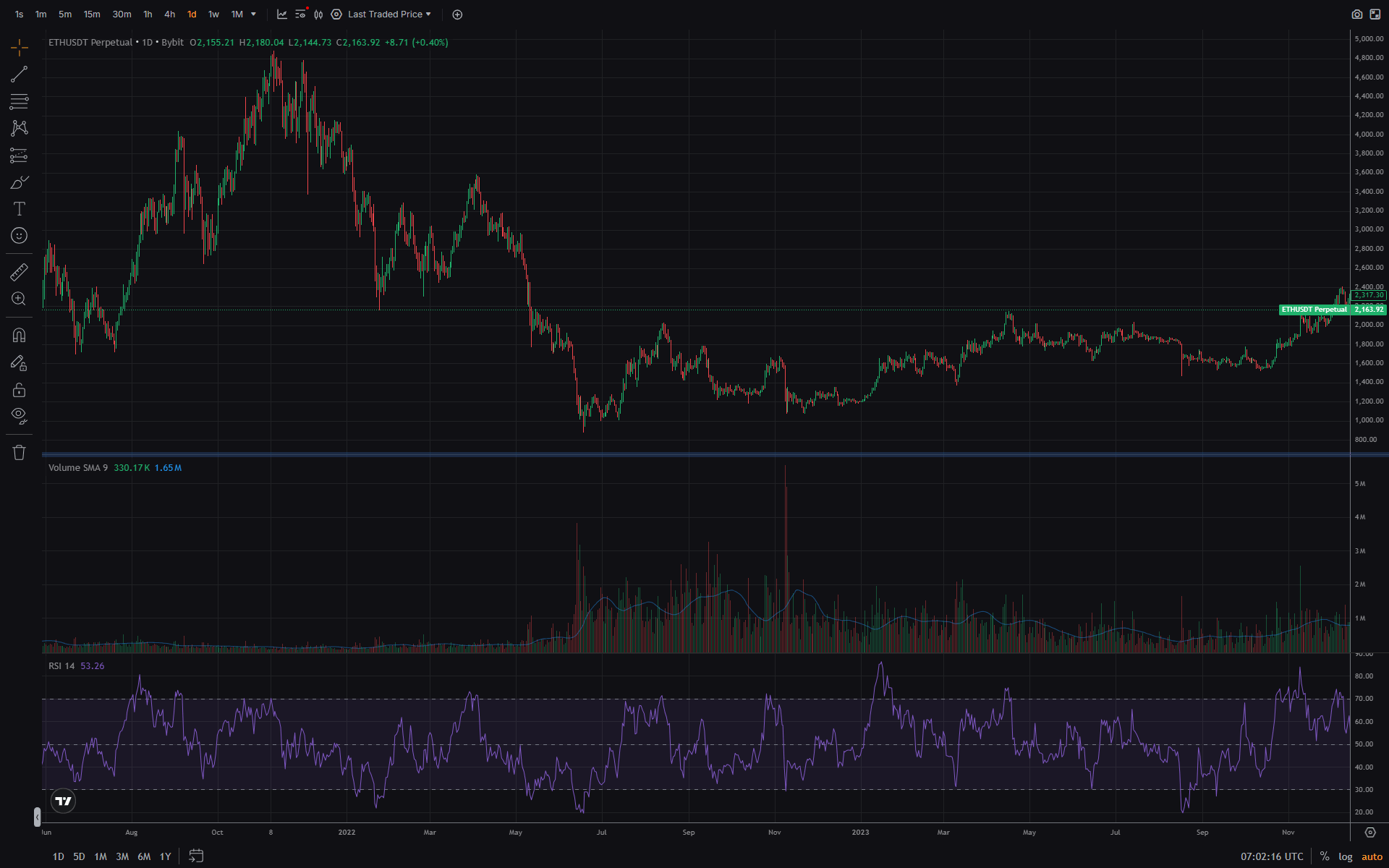Select the 1Y date range at bottom

165,856
